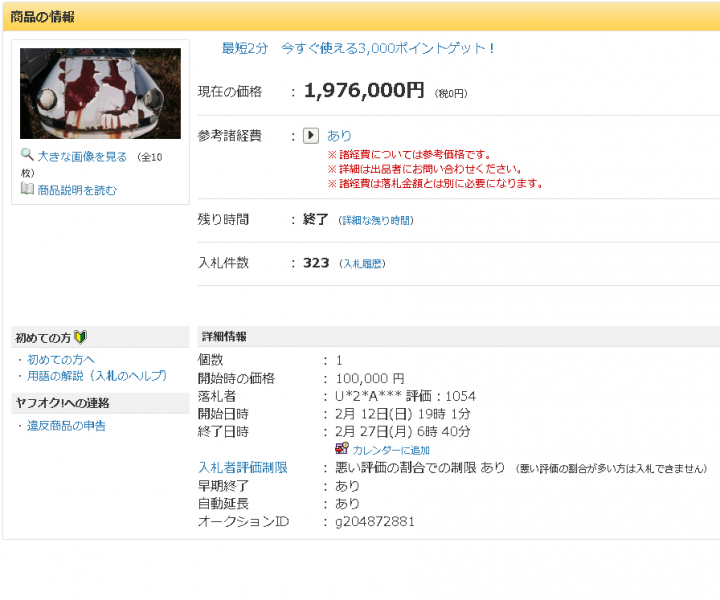
Task: Click winner name U*2*A***
Action: coord(368,396)
